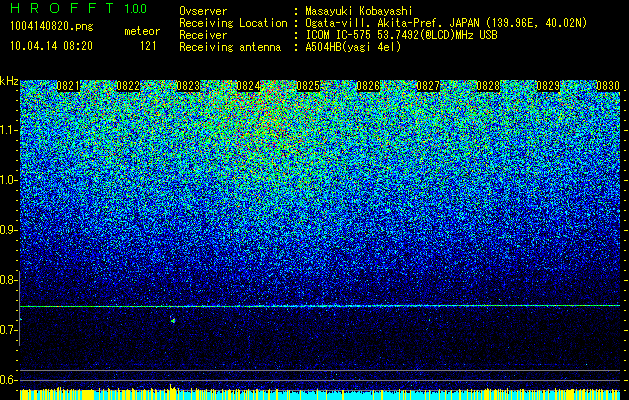Click the 0821 time marker
The height and width of the screenshot is (400, 629).
pyautogui.click(x=68, y=86)
